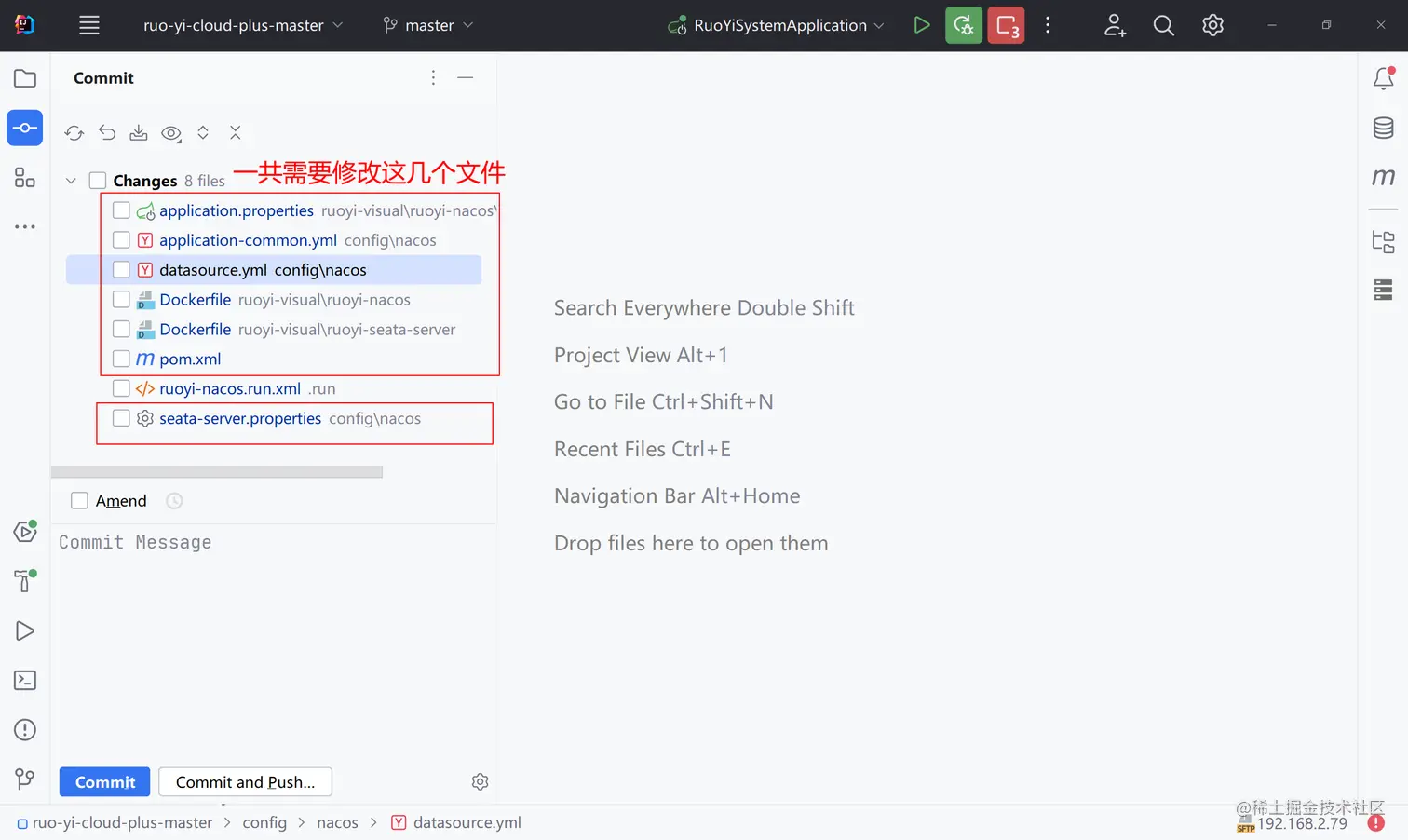The width and height of the screenshot is (1408, 840).
Task: Select the ruoyi-nacos.run.xml file row
Action: pos(274,388)
